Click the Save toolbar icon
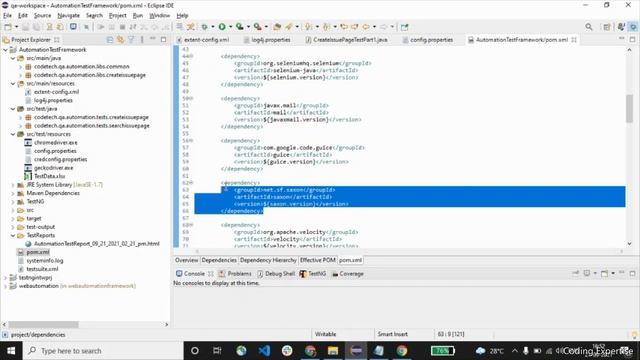 point(25,27)
